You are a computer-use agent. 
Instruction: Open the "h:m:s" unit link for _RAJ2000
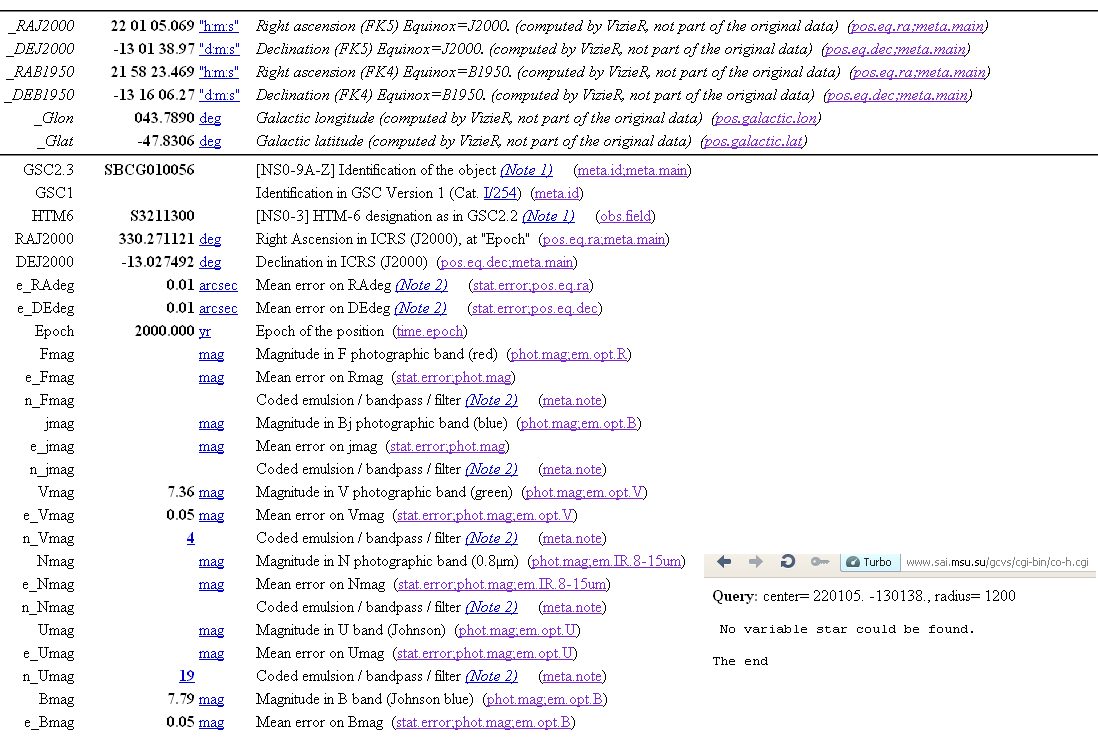[219, 26]
